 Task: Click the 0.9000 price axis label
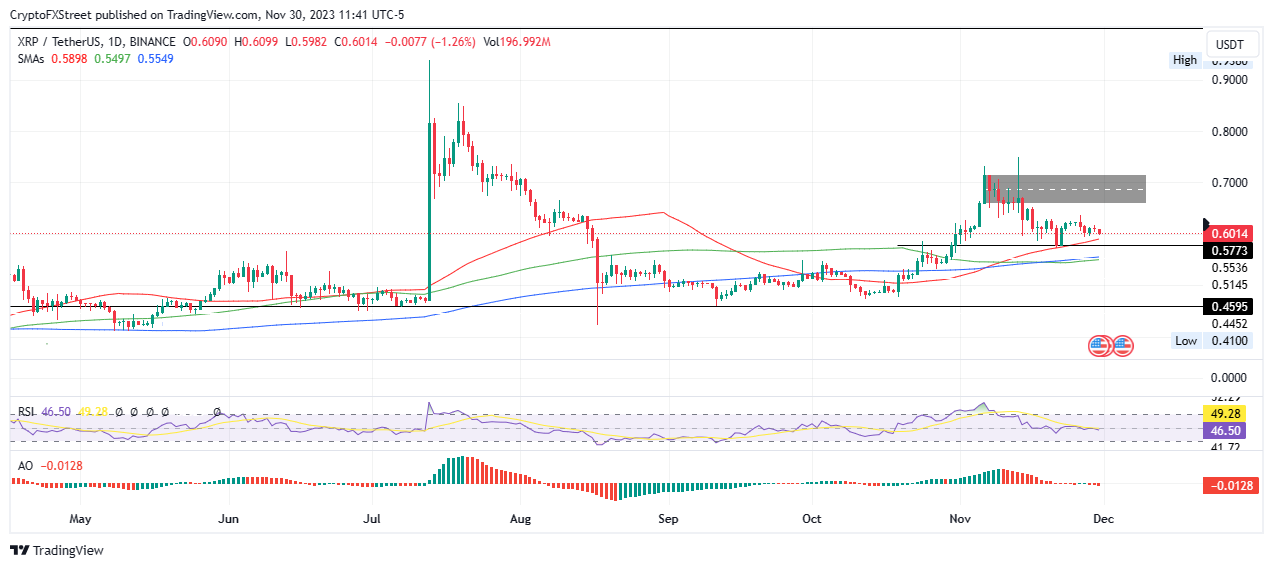coord(1230,80)
